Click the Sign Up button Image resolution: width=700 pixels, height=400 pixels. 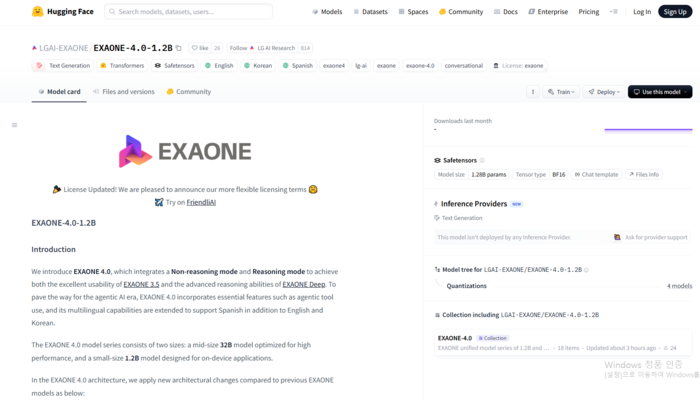[675, 12]
